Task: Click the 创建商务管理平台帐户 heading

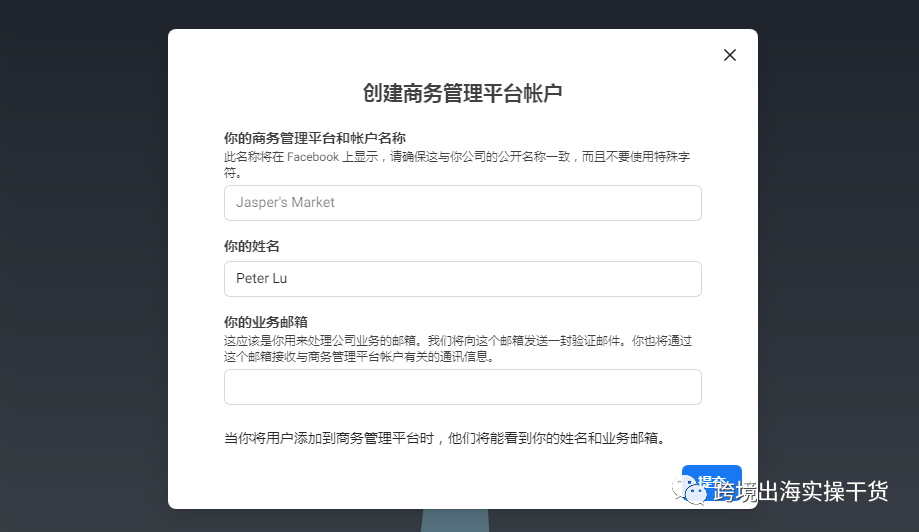Action: [462, 93]
